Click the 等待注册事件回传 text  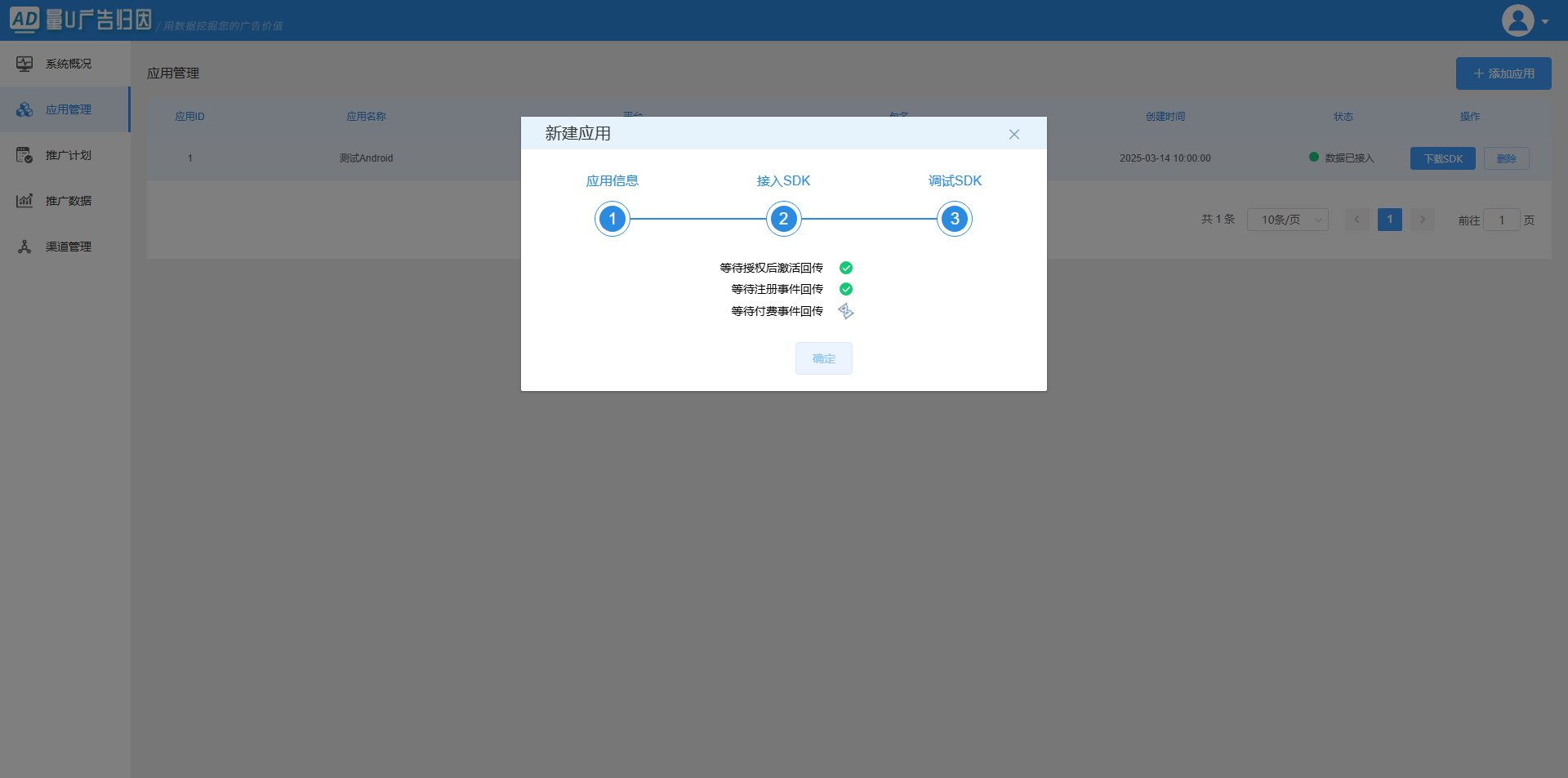tap(777, 289)
